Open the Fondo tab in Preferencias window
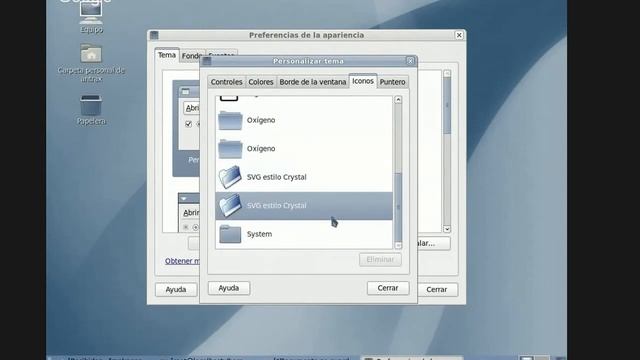The height and width of the screenshot is (360, 640). point(190,56)
